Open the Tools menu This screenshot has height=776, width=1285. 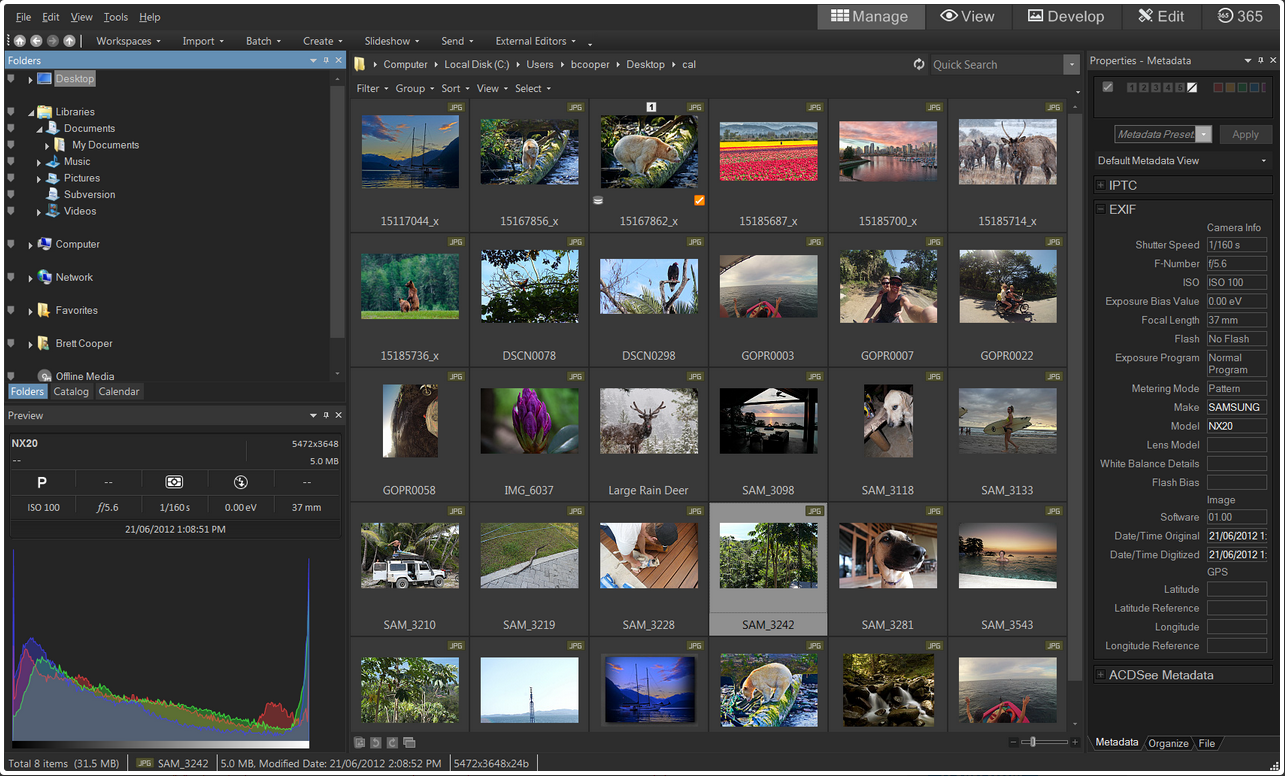pos(116,17)
